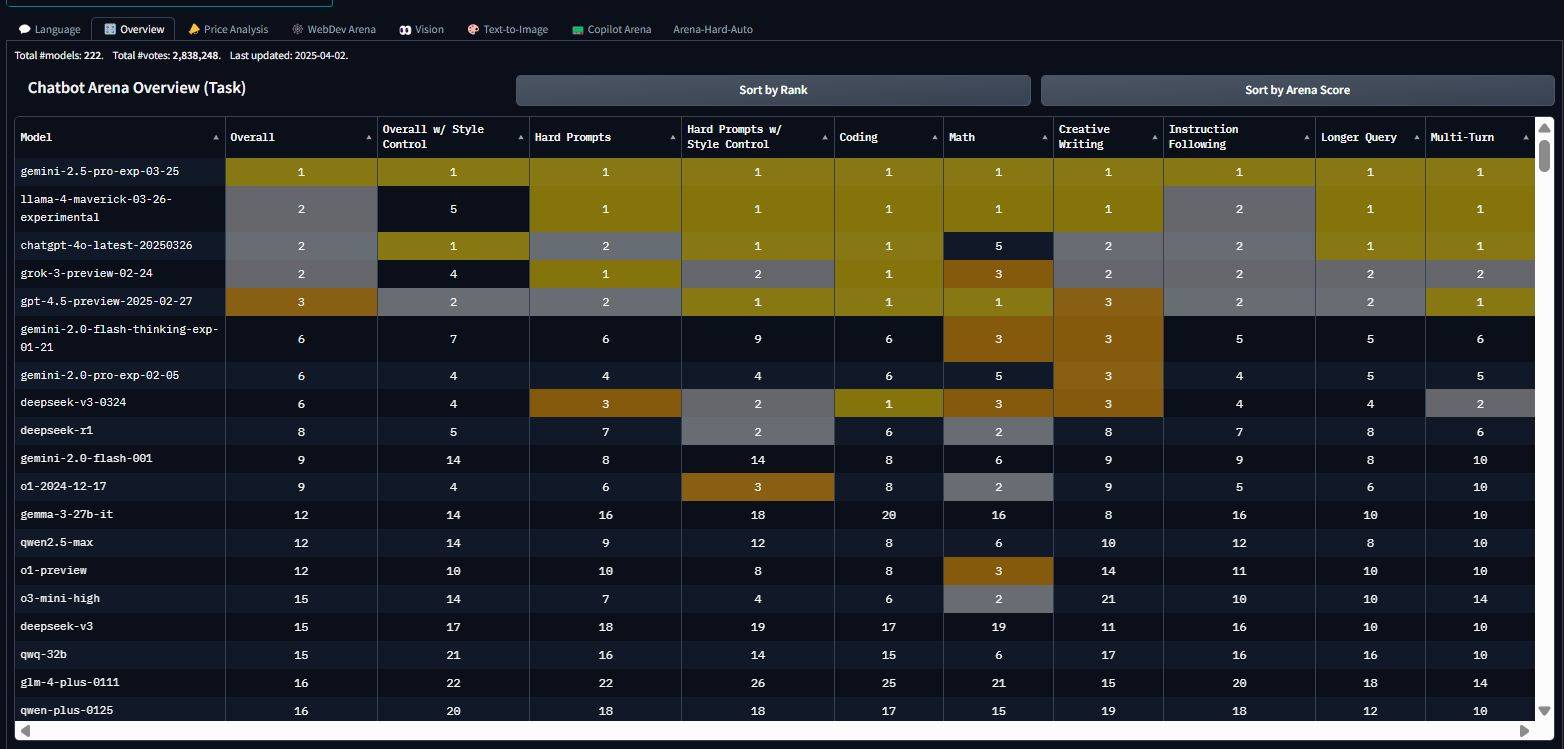
Task: Open the Vision tab
Action: 422,29
